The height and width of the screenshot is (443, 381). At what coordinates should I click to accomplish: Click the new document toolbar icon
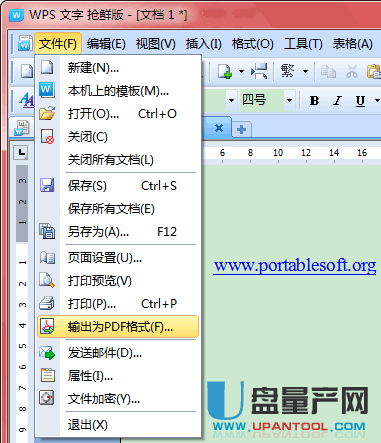coord(27,71)
